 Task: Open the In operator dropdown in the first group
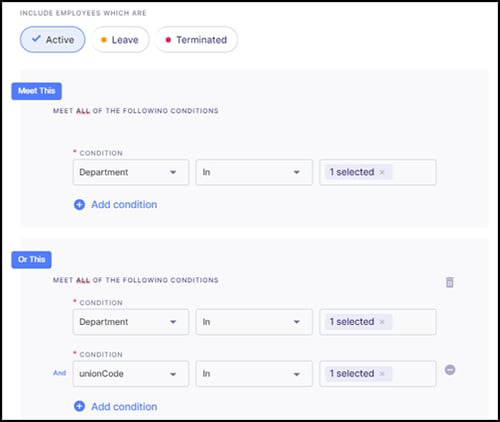254,172
